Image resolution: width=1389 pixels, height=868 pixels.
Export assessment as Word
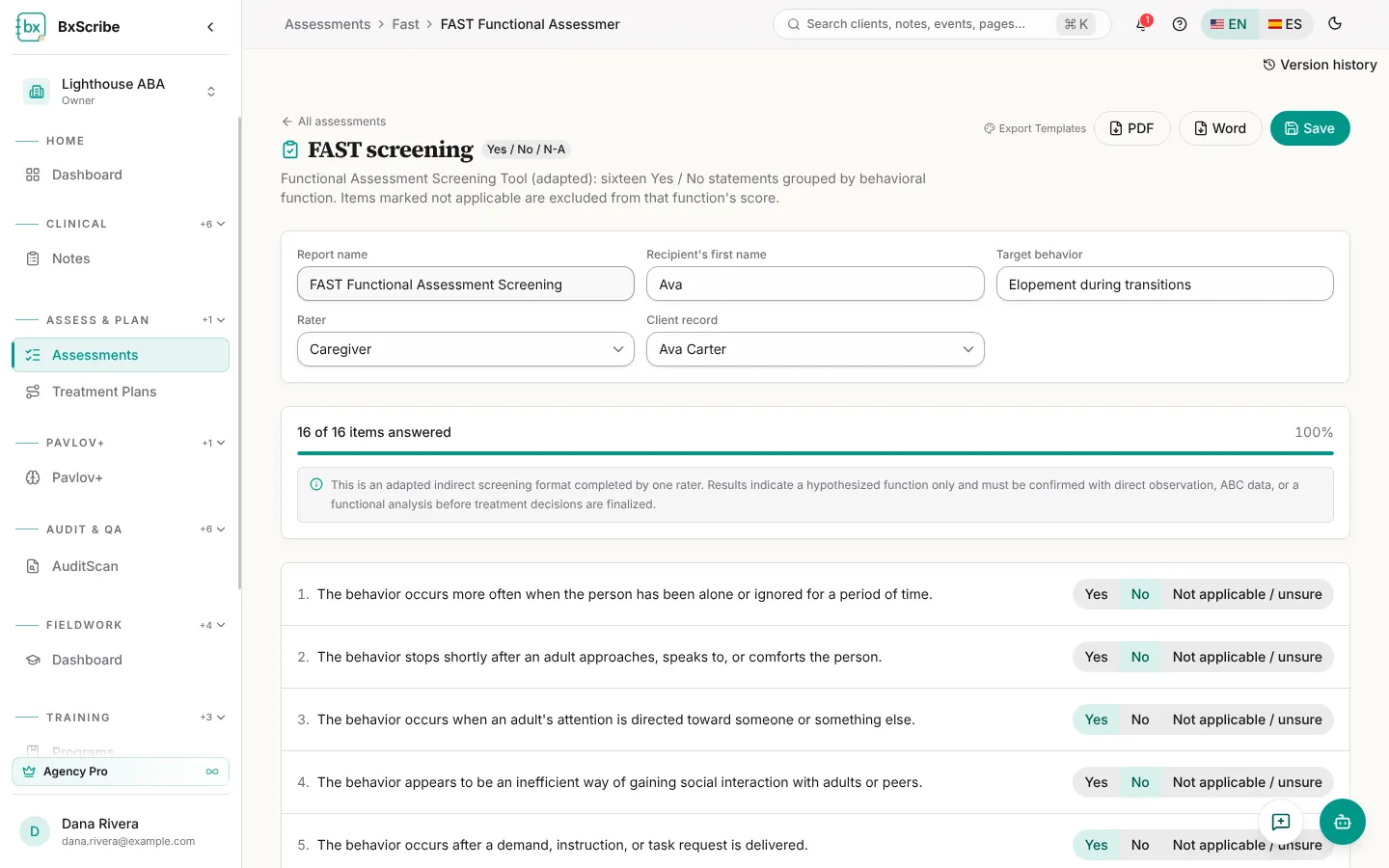tap(1220, 128)
